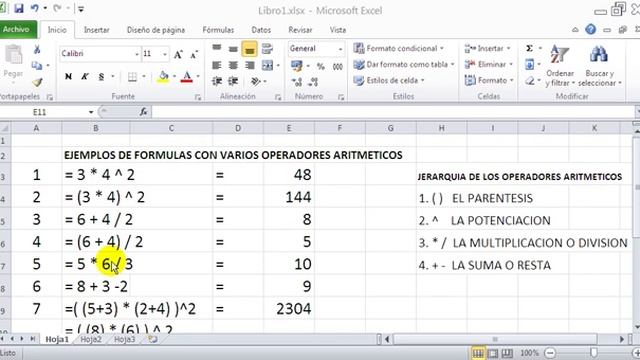
Task: Align text left in the cell
Action: point(217,65)
